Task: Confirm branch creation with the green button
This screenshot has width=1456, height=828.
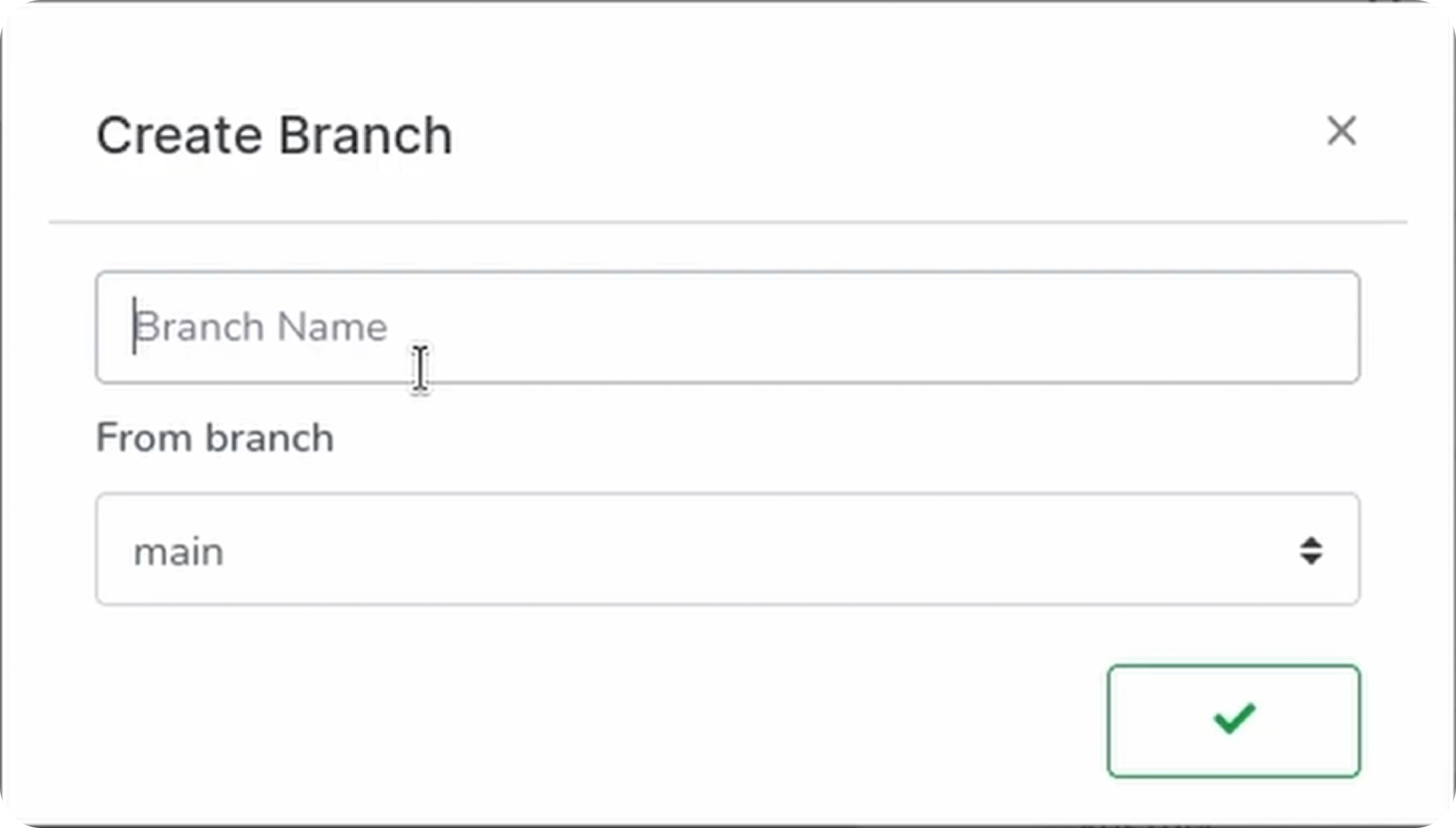Action: pyautogui.click(x=1233, y=721)
